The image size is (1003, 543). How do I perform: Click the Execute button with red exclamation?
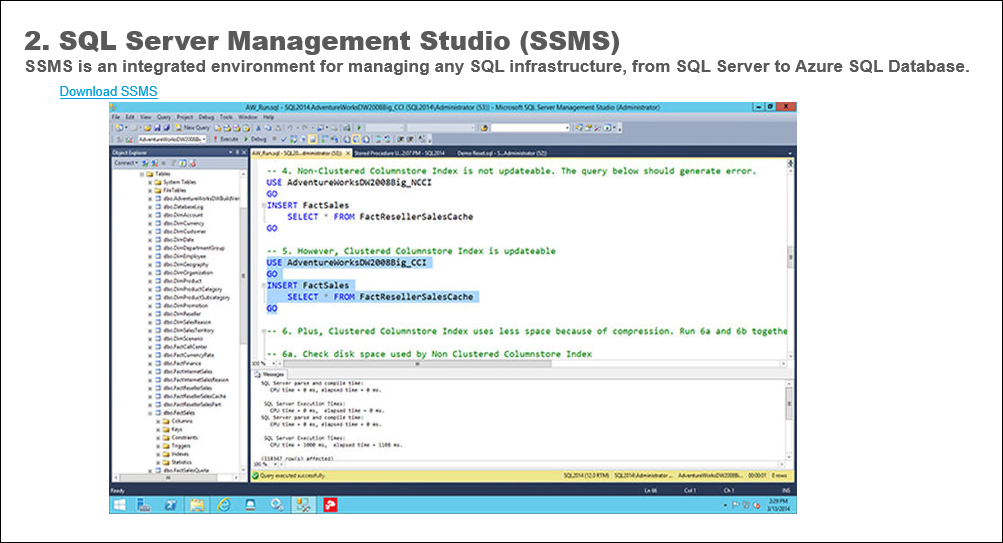click(226, 139)
